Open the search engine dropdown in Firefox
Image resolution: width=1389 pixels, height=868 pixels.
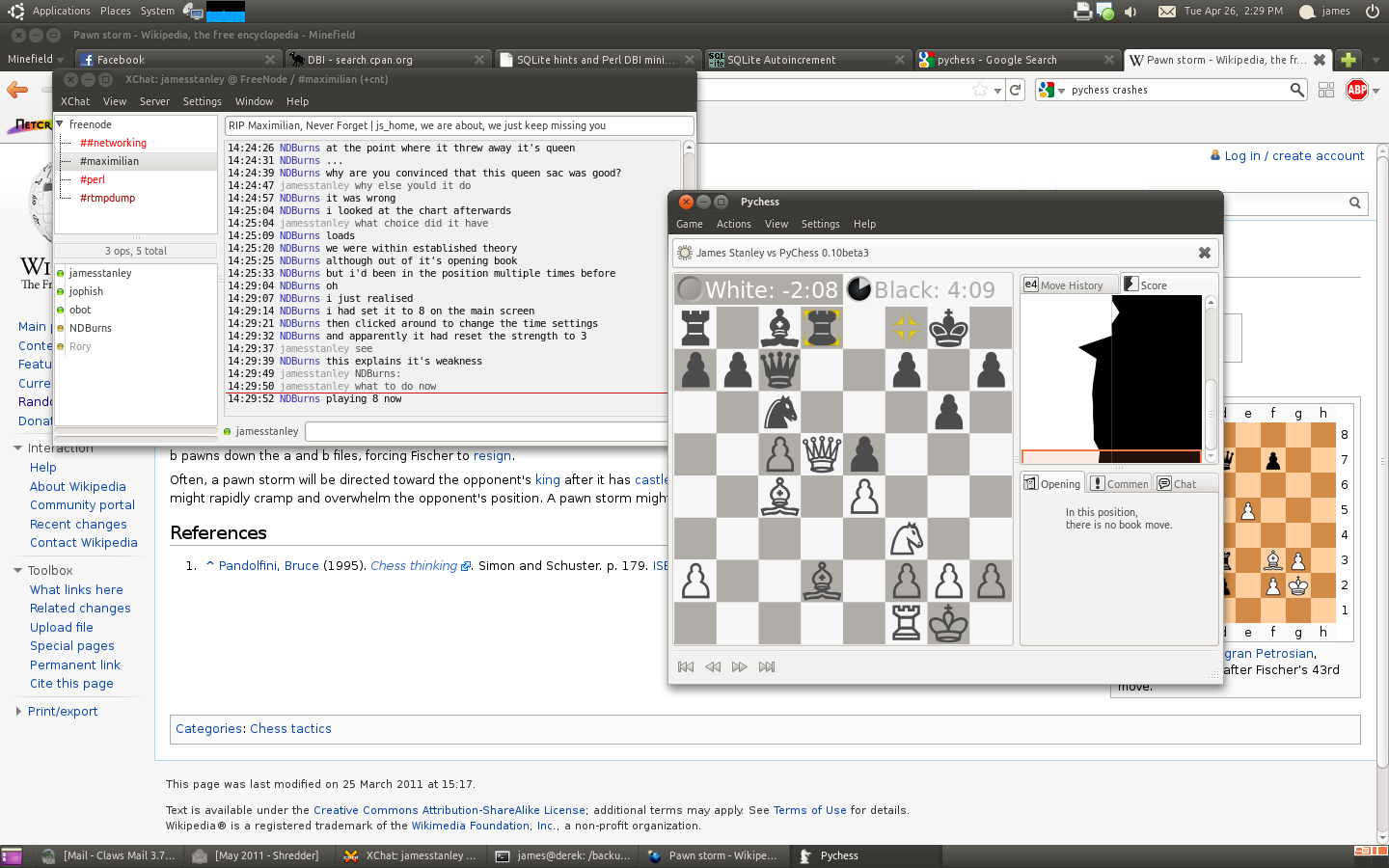pos(1051,90)
